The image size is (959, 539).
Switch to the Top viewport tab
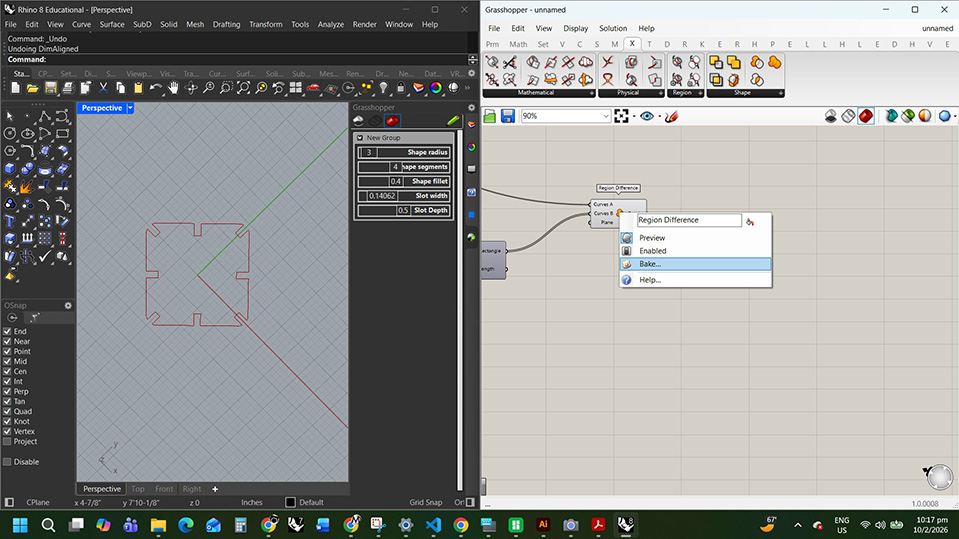[138, 489]
